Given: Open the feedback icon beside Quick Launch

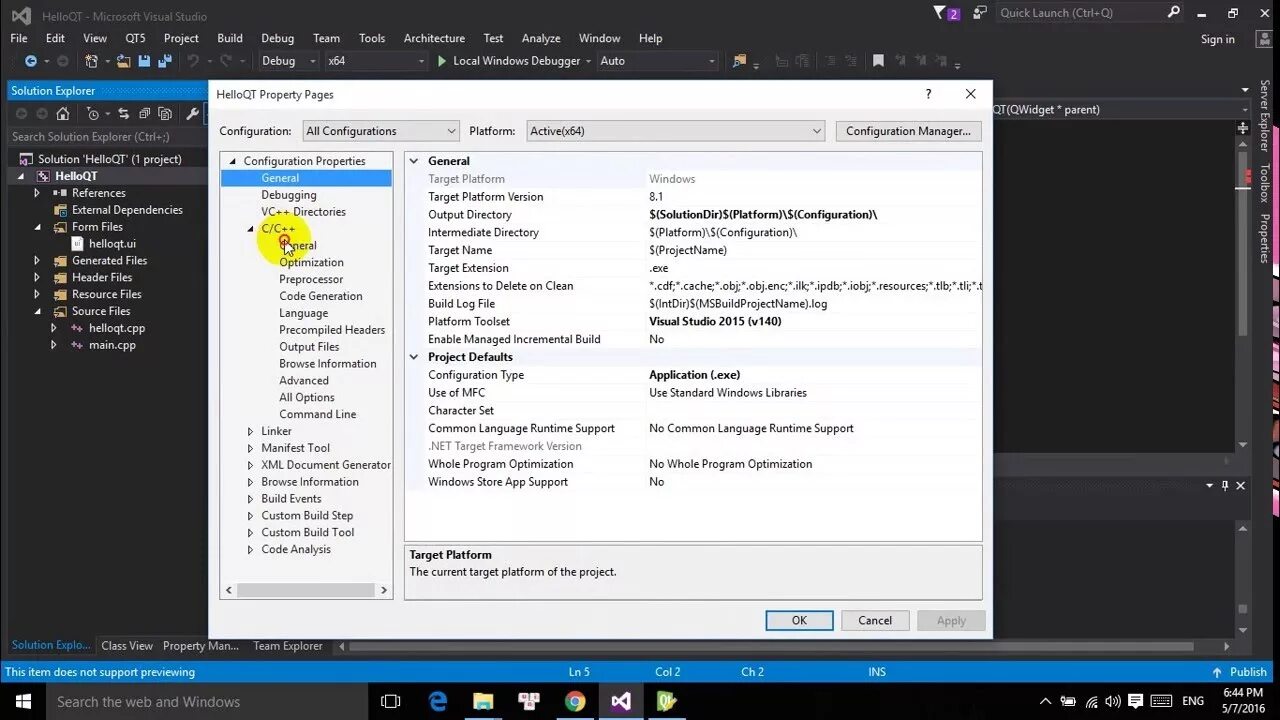Looking at the screenshot, I should click(x=980, y=12).
